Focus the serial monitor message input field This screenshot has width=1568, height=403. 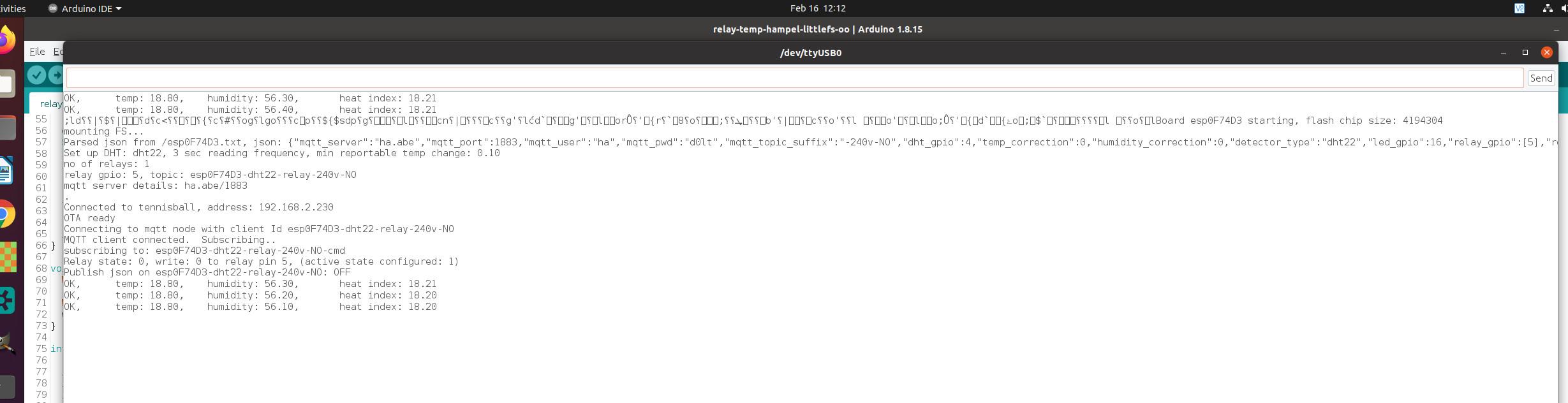click(x=795, y=78)
